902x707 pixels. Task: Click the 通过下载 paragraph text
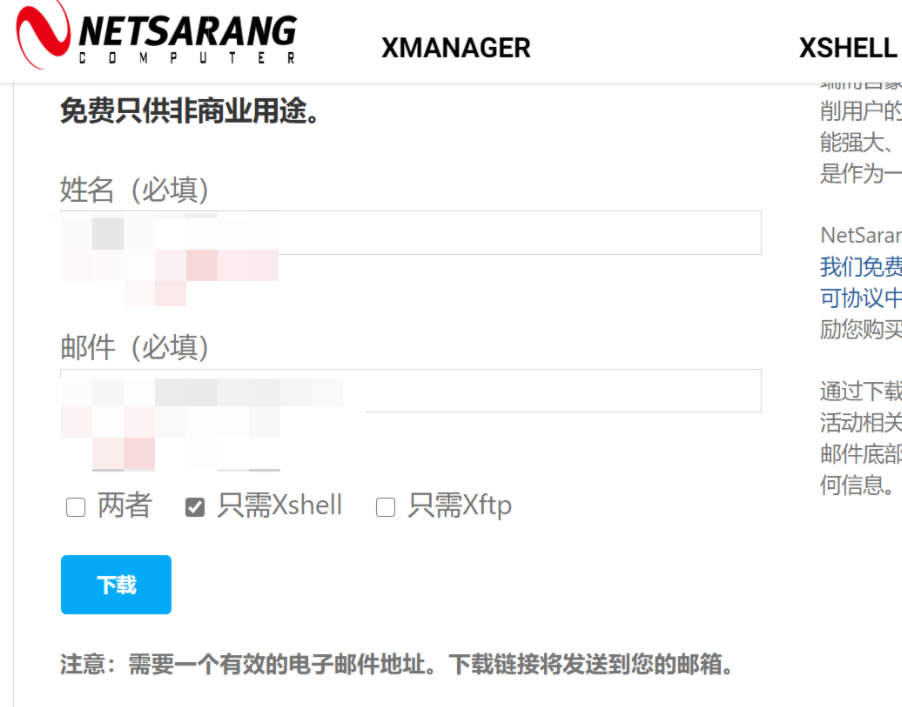point(861,391)
